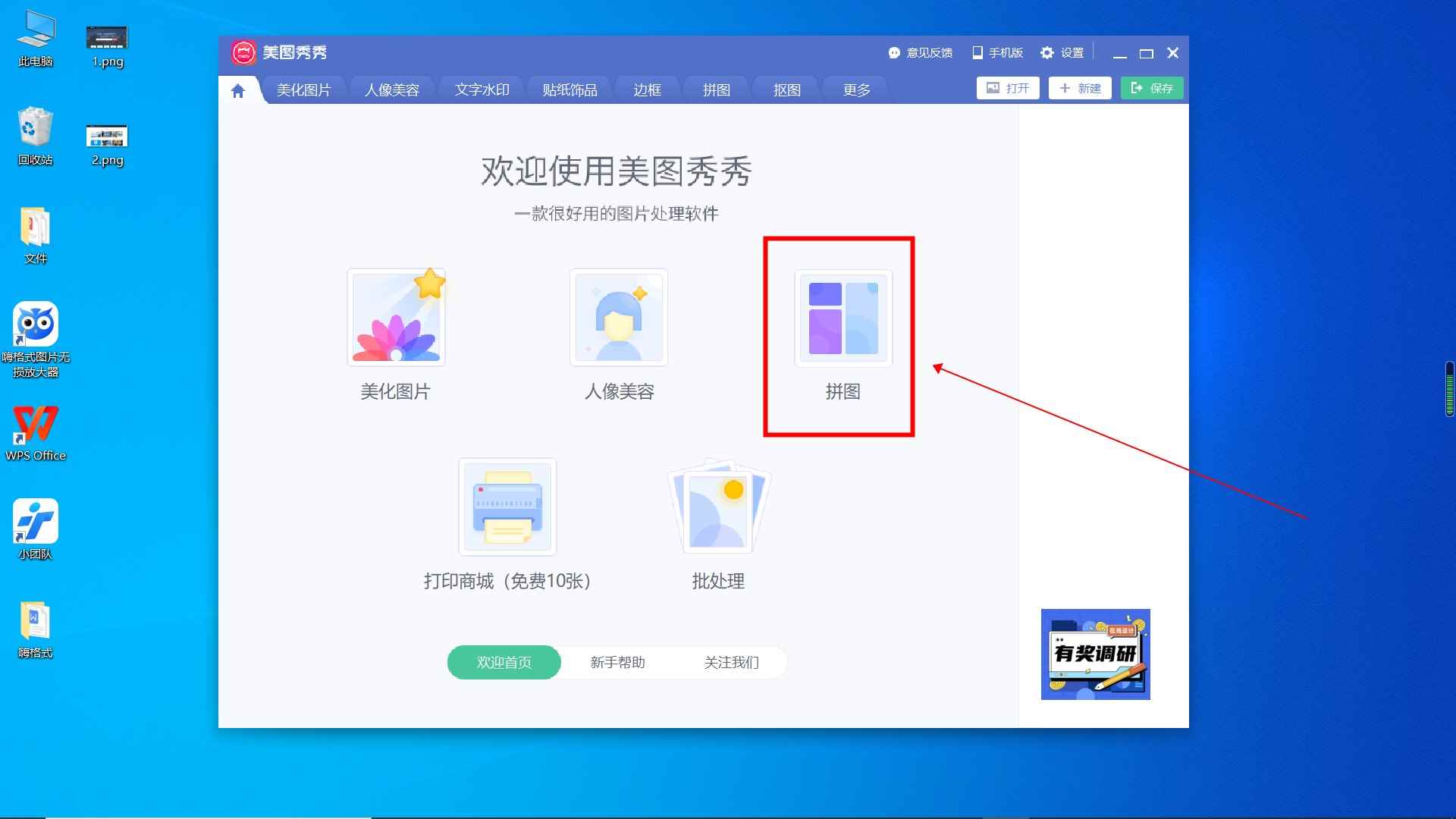
Task: Click the 有奖调研 survey banner
Action: tap(1095, 654)
